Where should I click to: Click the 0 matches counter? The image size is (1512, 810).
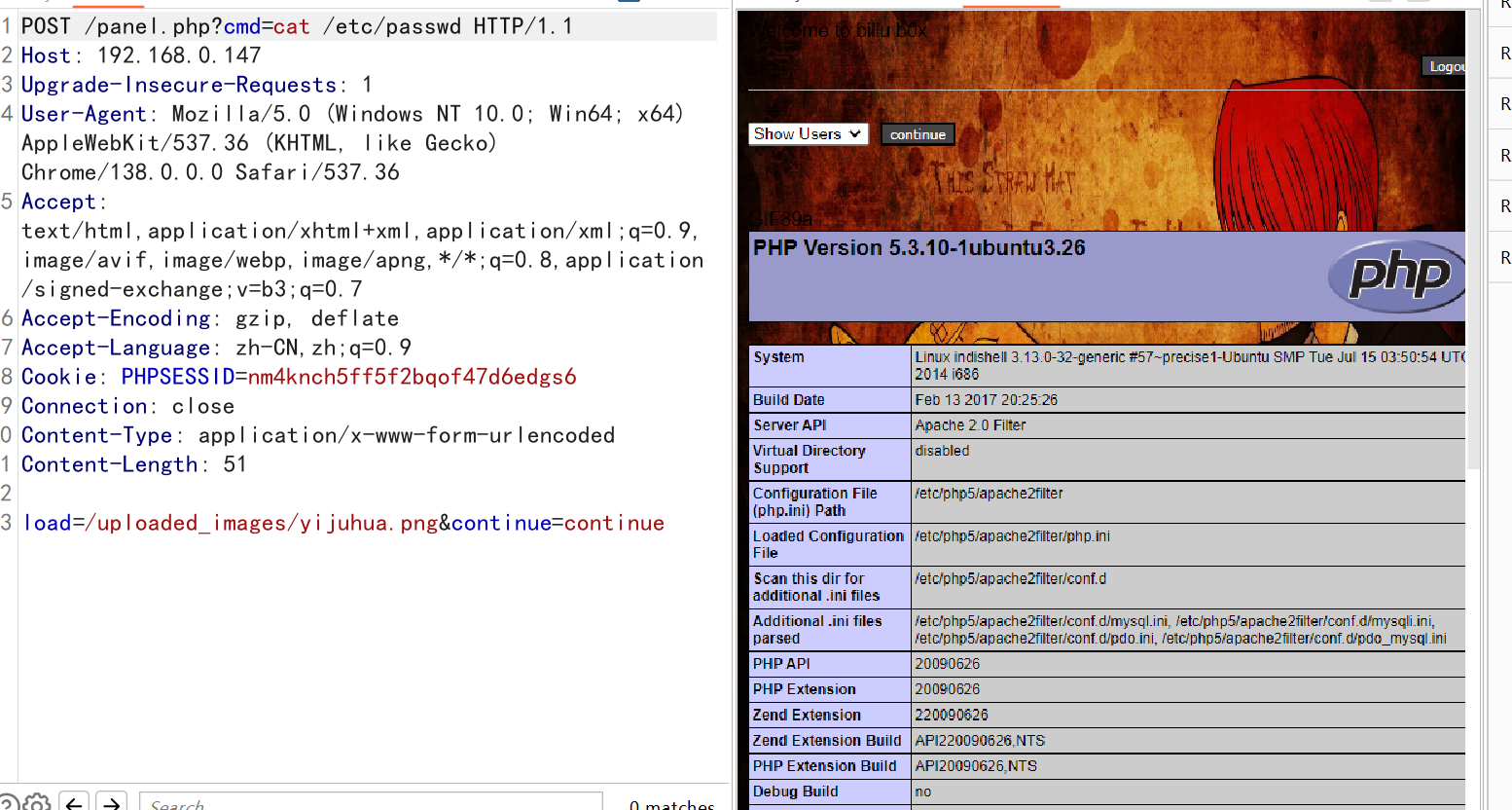pyautogui.click(x=671, y=805)
